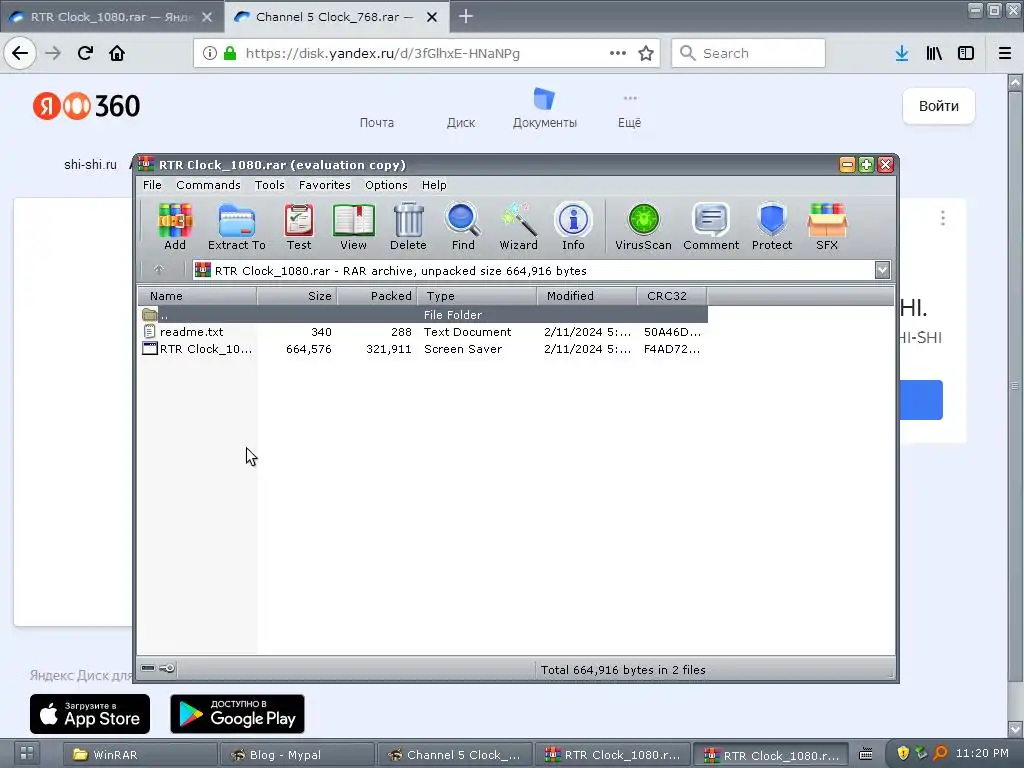Open WinRAR Help menu
Viewport: 1024px width, 768px height.
(434, 185)
